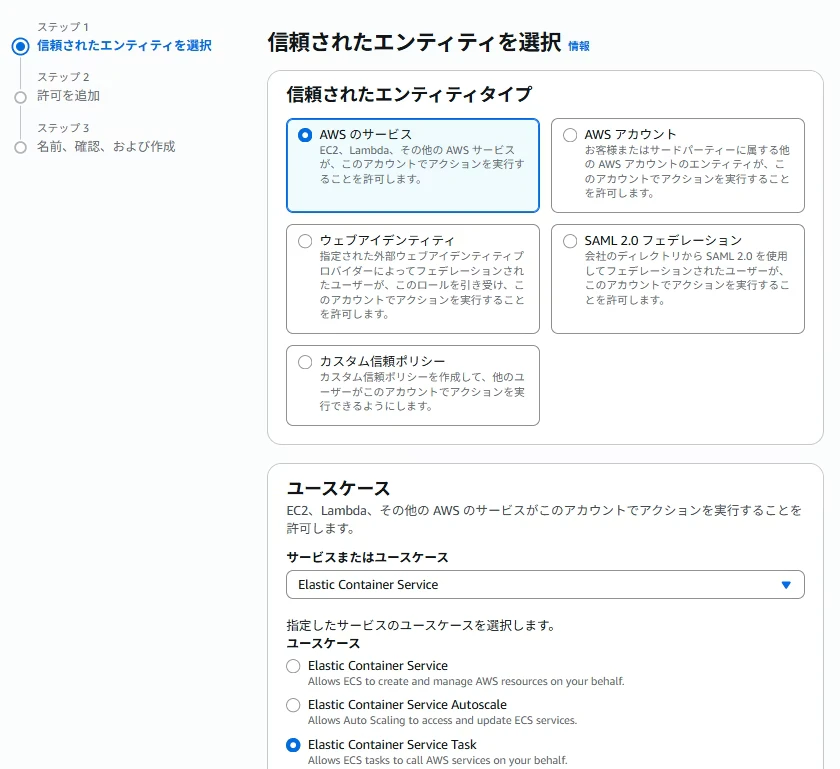Click the description under ウェブアイデンティティ
This screenshot has height=769, width=840.
[x=422, y=285]
